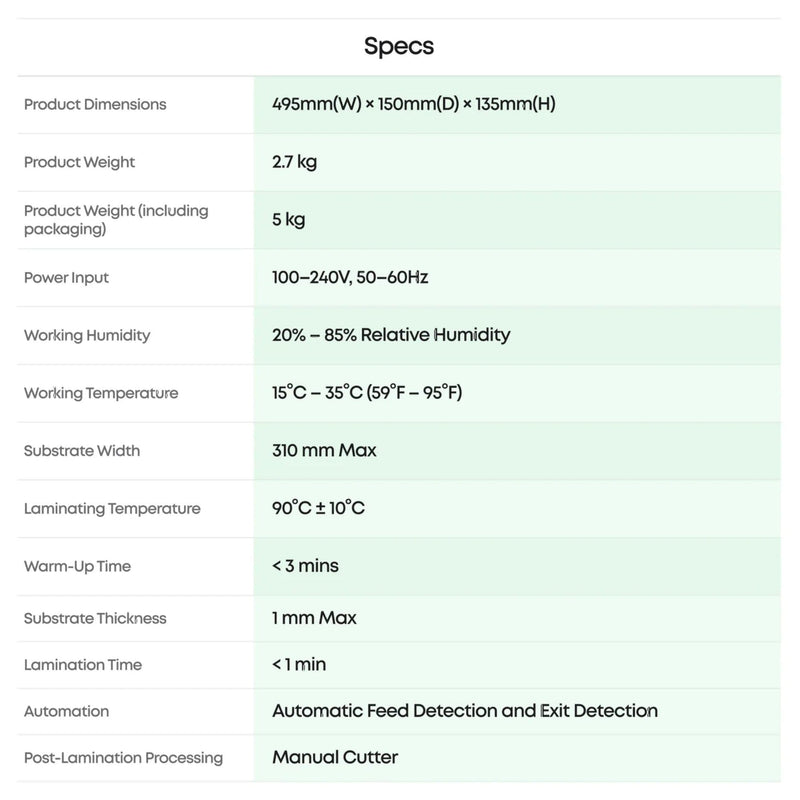Click the 310 mm Max value
Image resolution: width=800 pixels, height=800 pixels.
tap(324, 450)
